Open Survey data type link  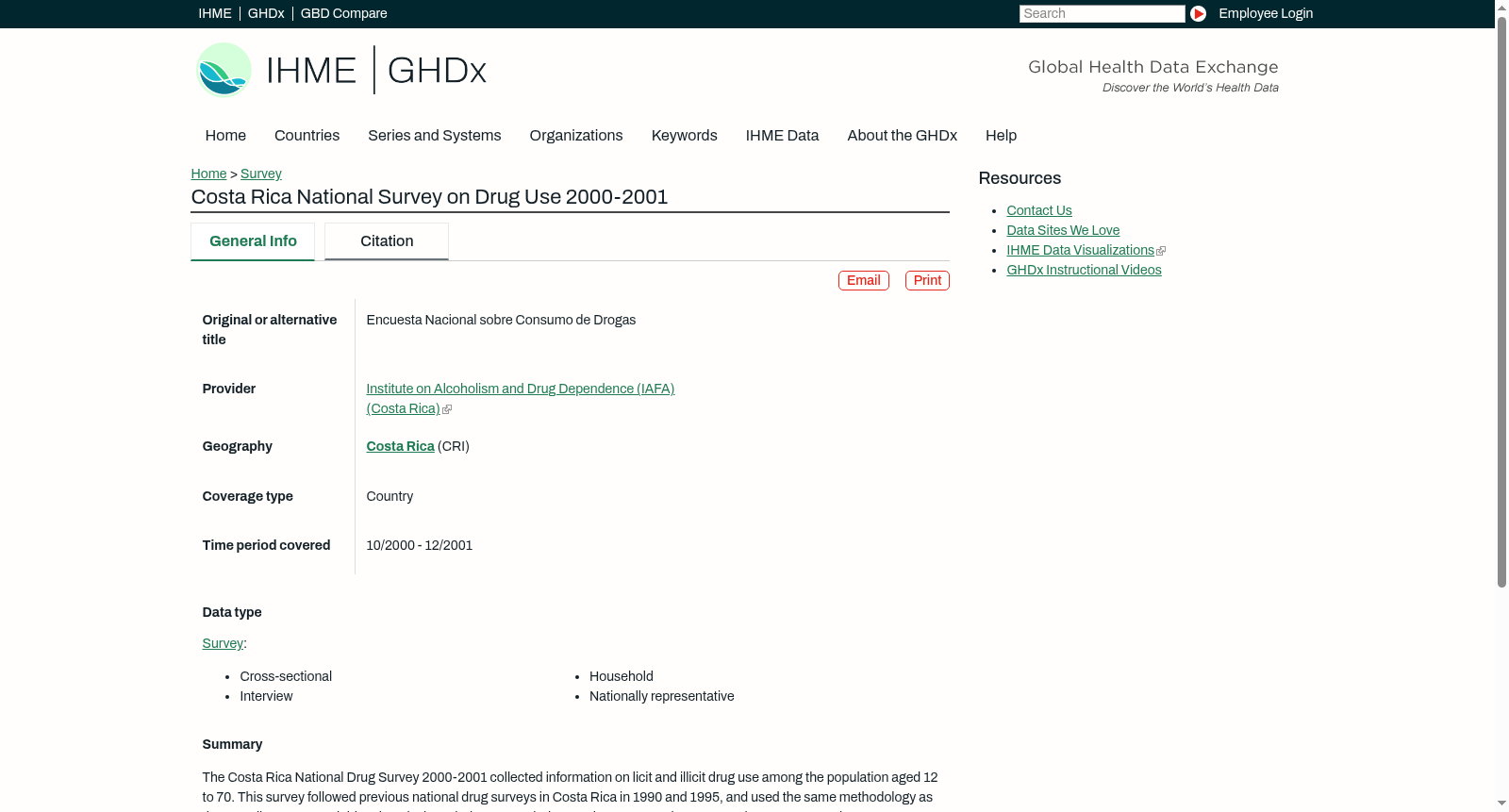pos(223,643)
